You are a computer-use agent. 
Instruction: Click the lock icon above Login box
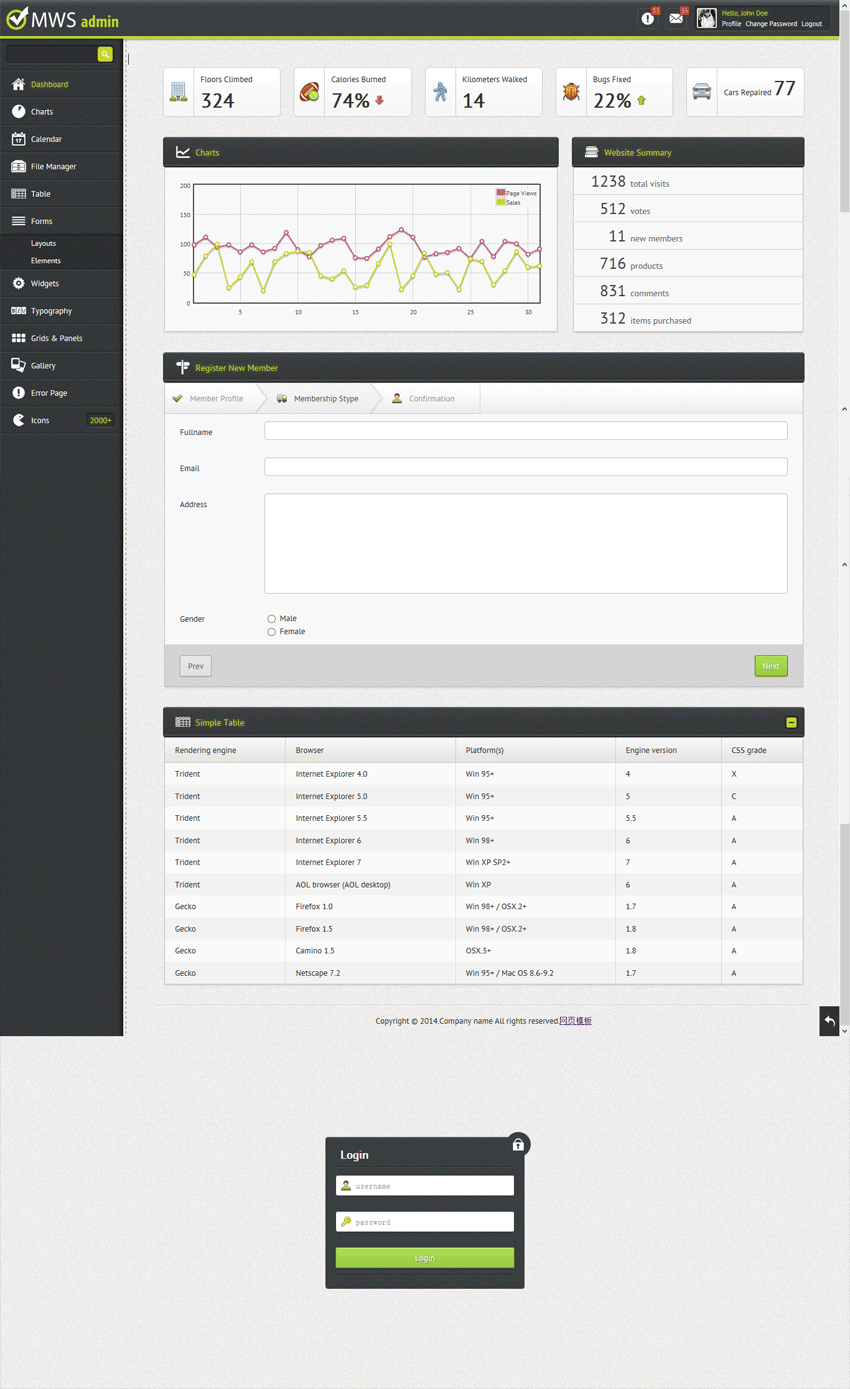(x=518, y=1145)
